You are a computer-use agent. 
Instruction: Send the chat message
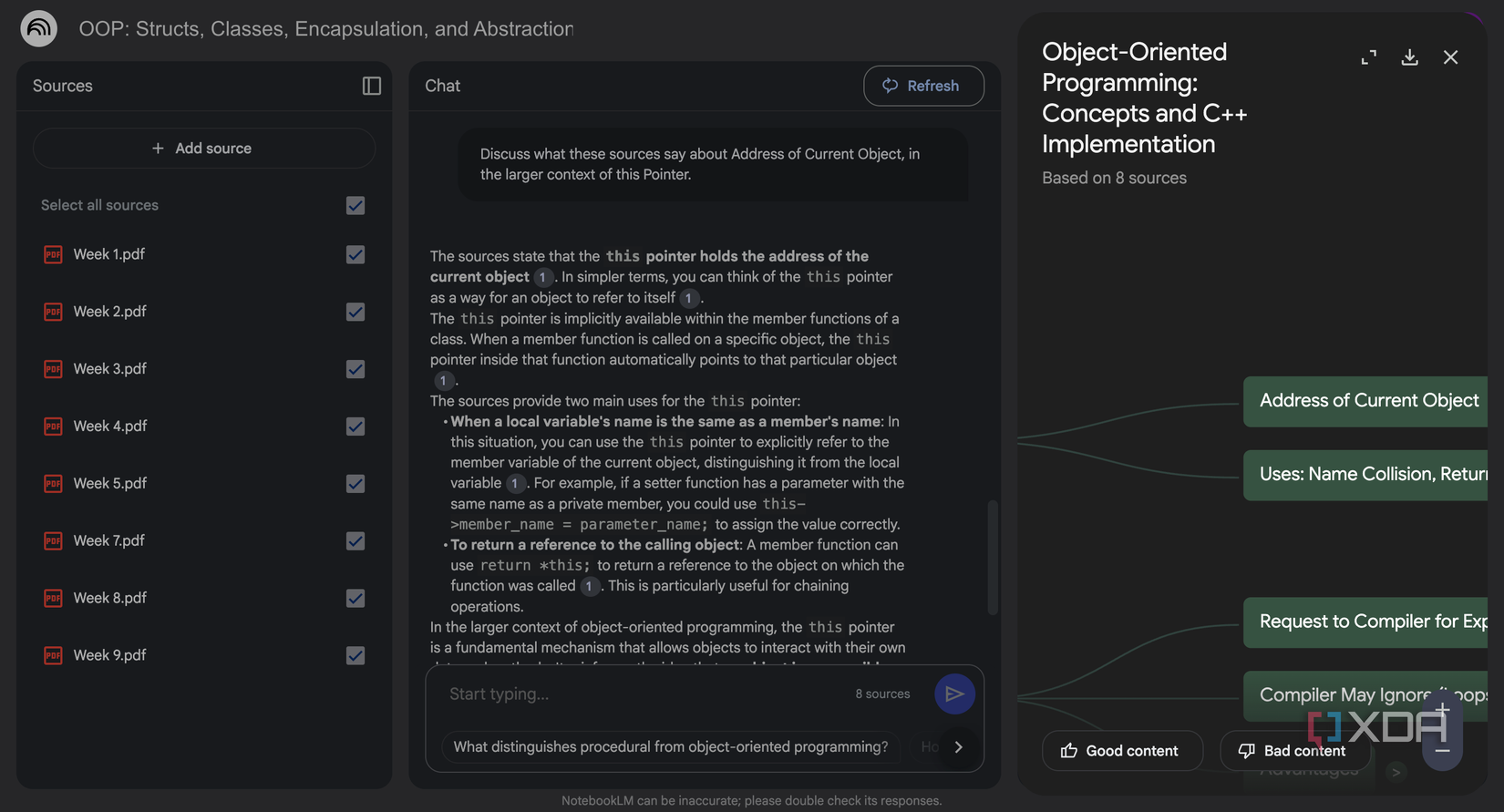[x=954, y=694]
